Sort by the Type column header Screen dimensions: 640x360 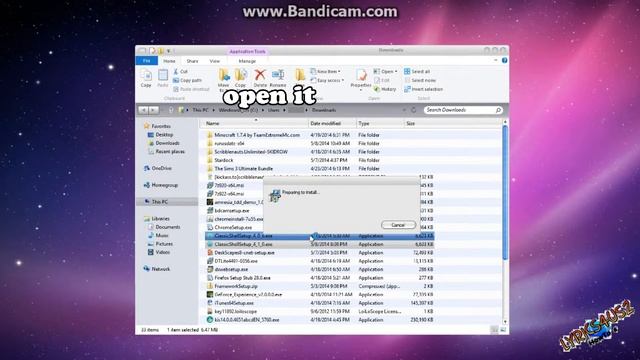coord(380,123)
